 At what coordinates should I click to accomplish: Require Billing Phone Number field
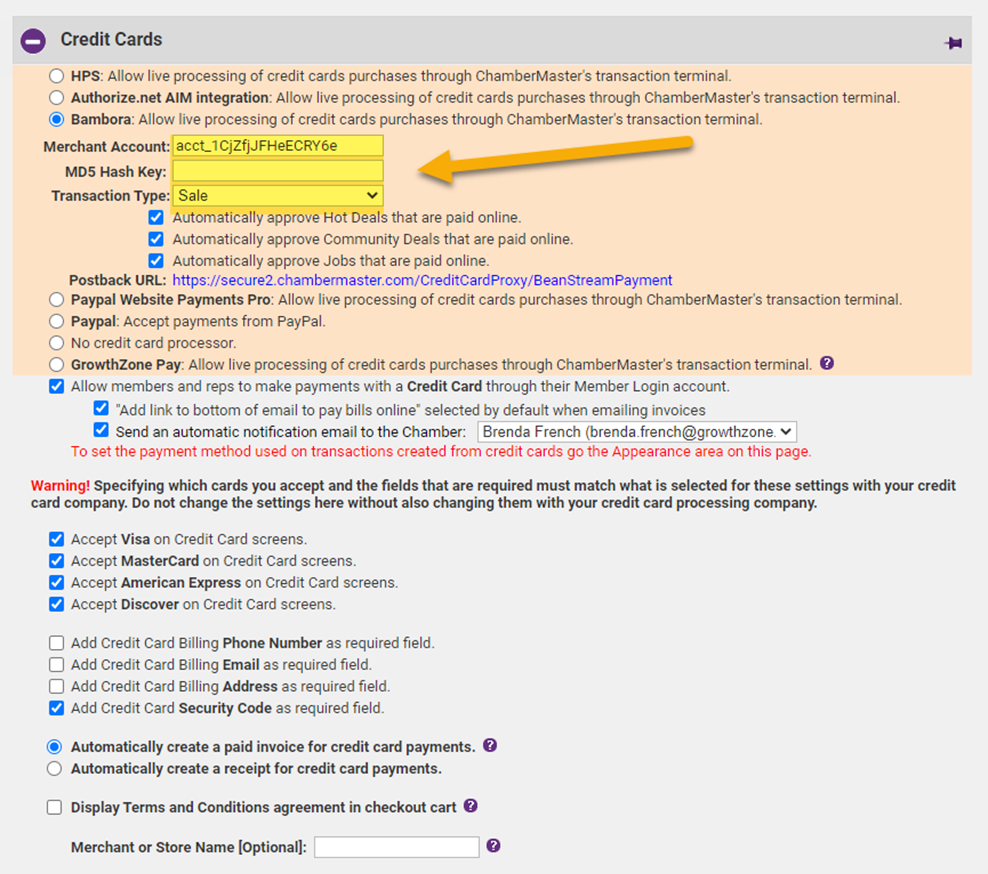tap(57, 643)
